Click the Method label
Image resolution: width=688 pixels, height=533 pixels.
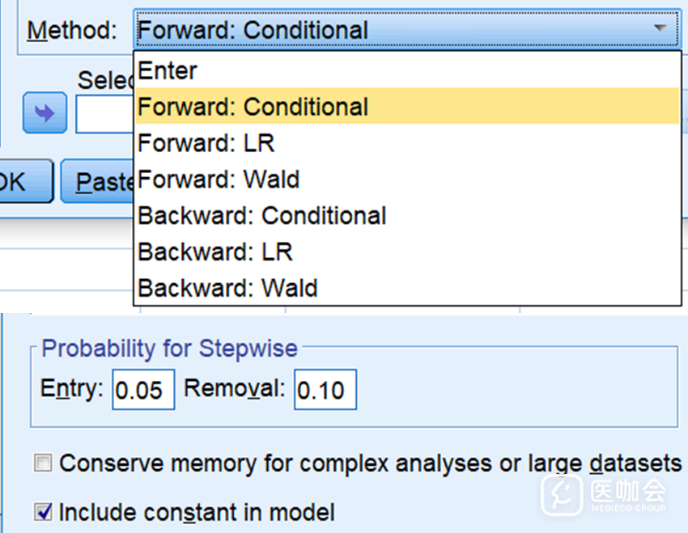click(71, 30)
